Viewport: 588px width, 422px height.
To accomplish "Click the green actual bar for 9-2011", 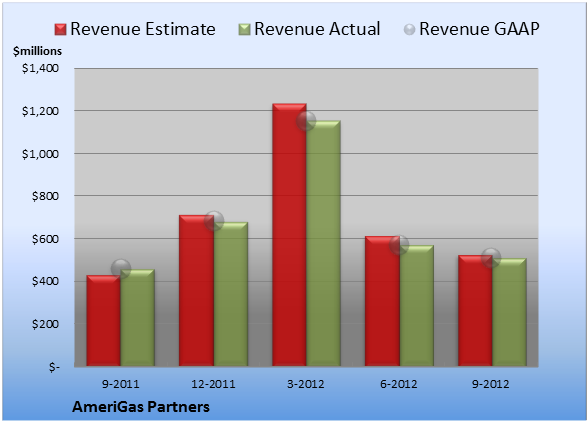I will click(x=138, y=318).
